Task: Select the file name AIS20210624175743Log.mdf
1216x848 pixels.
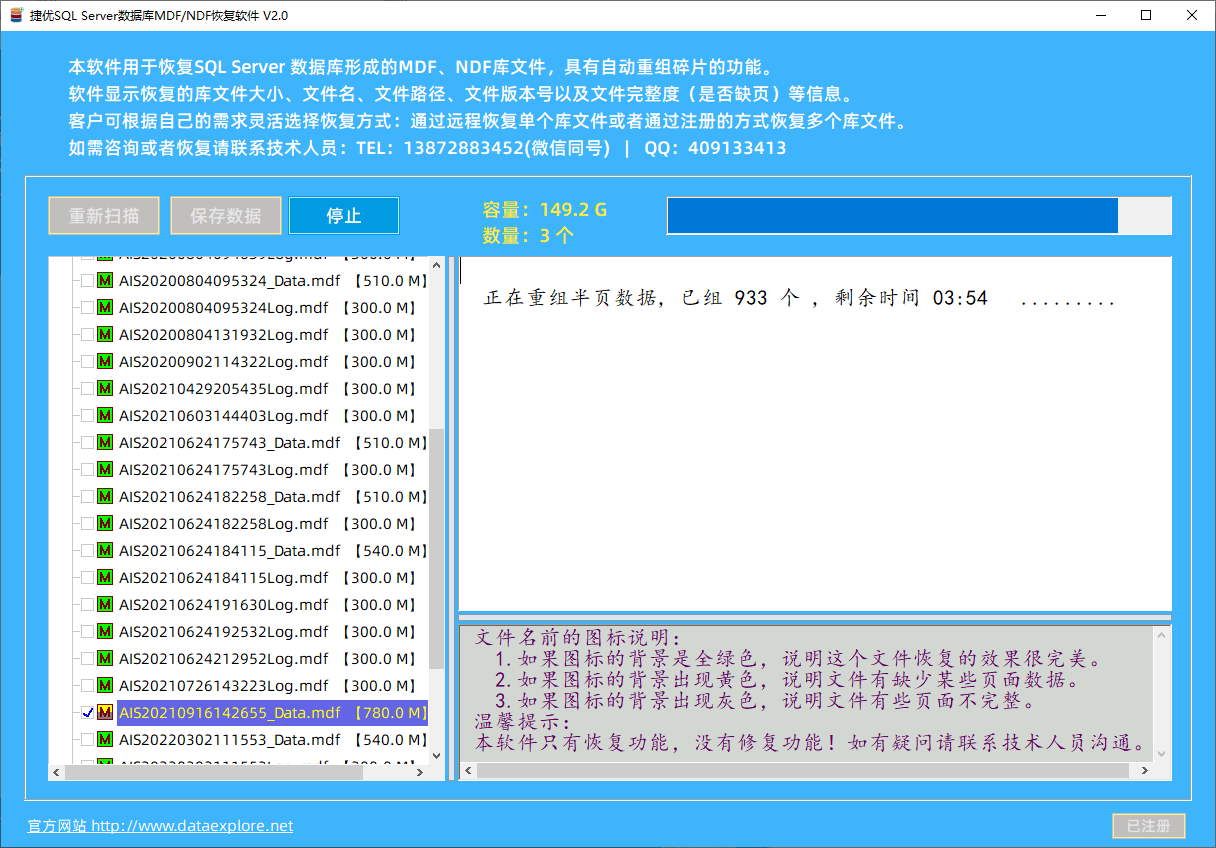Action: [224, 470]
